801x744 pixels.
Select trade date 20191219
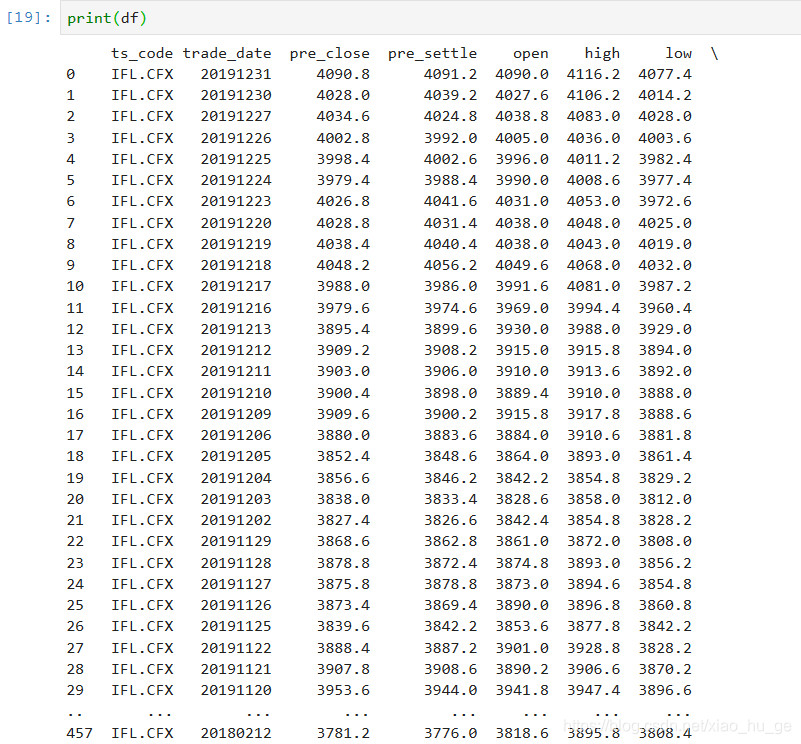[x=236, y=244]
